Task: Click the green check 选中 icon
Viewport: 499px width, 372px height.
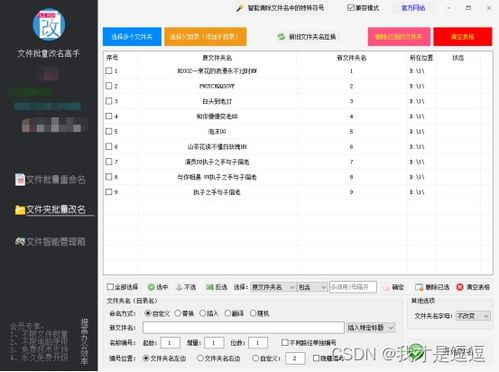Action: click(151, 287)
